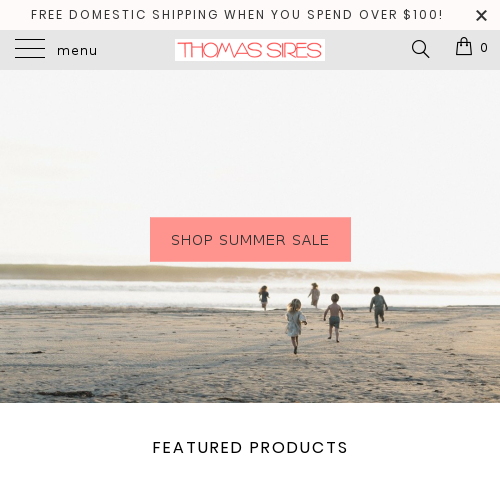
Task: Click the cart item count 0
Action: click(x=484, y=48)
